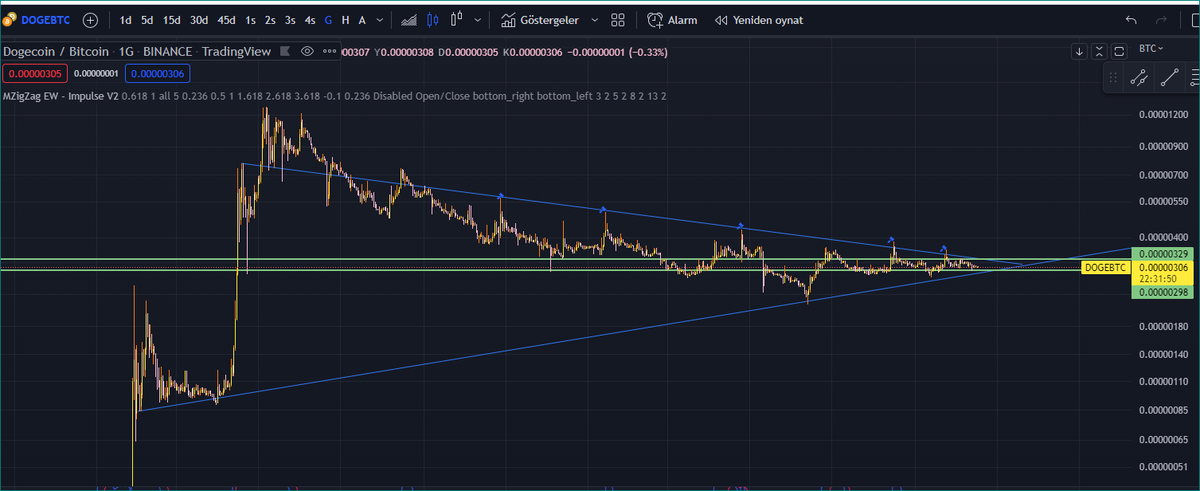Click the collapse arrows button above price scale

tap(1099, 50)
